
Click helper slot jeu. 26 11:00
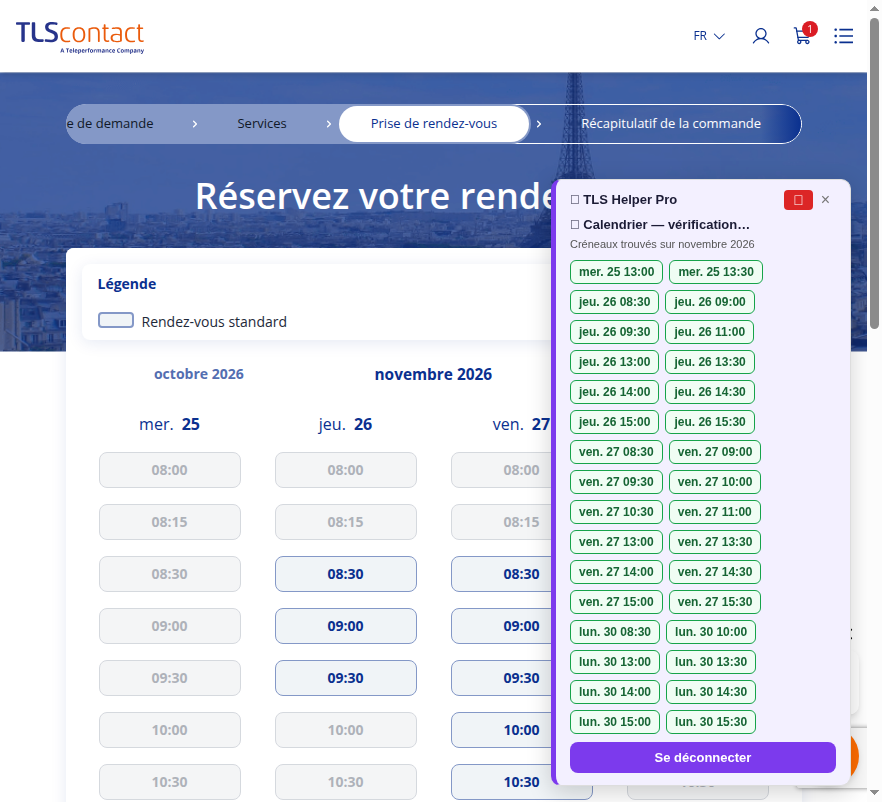pos(709,332)
